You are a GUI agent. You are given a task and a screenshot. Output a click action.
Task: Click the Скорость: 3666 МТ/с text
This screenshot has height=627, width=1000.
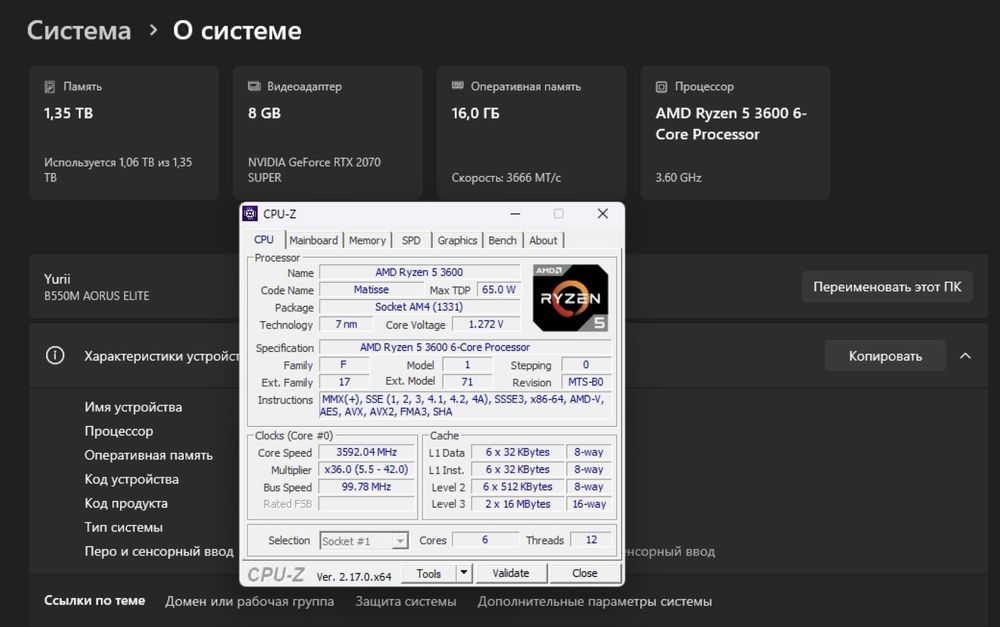pyautogui.click(x=506, y=177)
